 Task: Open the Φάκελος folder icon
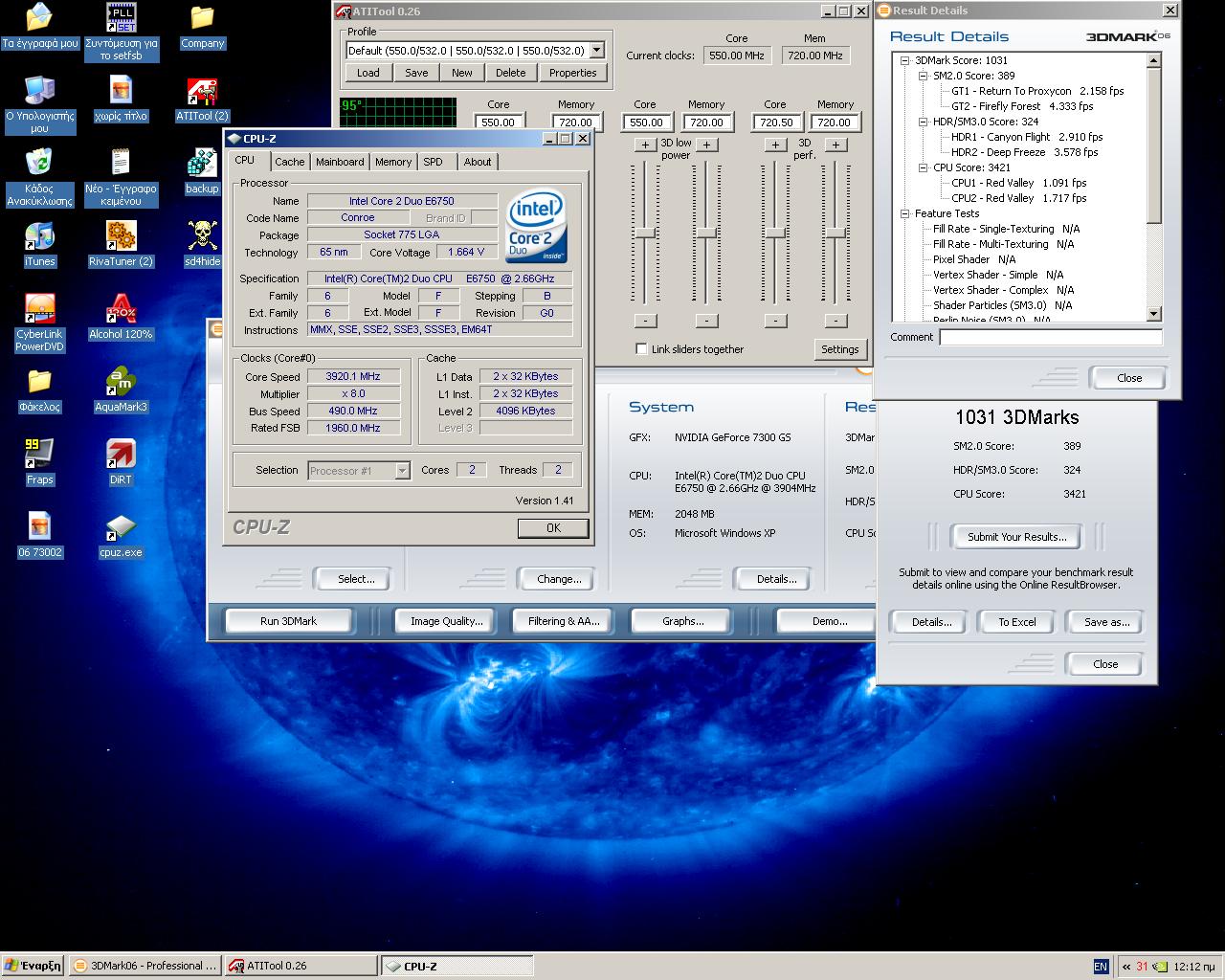[x=39, y=390]
